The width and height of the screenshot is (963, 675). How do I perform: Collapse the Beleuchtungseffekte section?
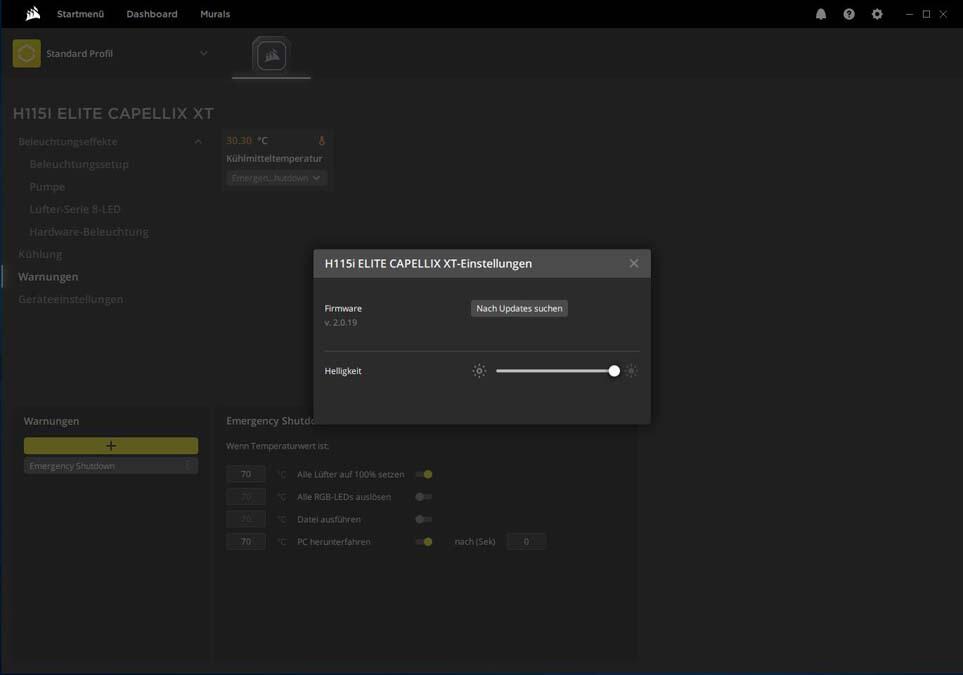198,142
